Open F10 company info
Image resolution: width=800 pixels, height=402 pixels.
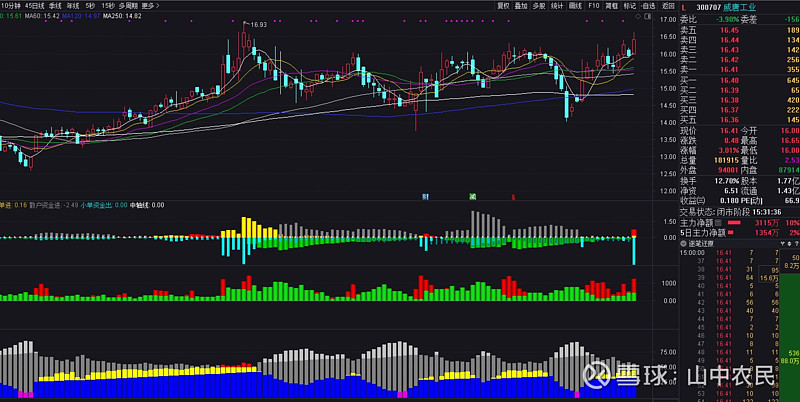tap(593, 6)
